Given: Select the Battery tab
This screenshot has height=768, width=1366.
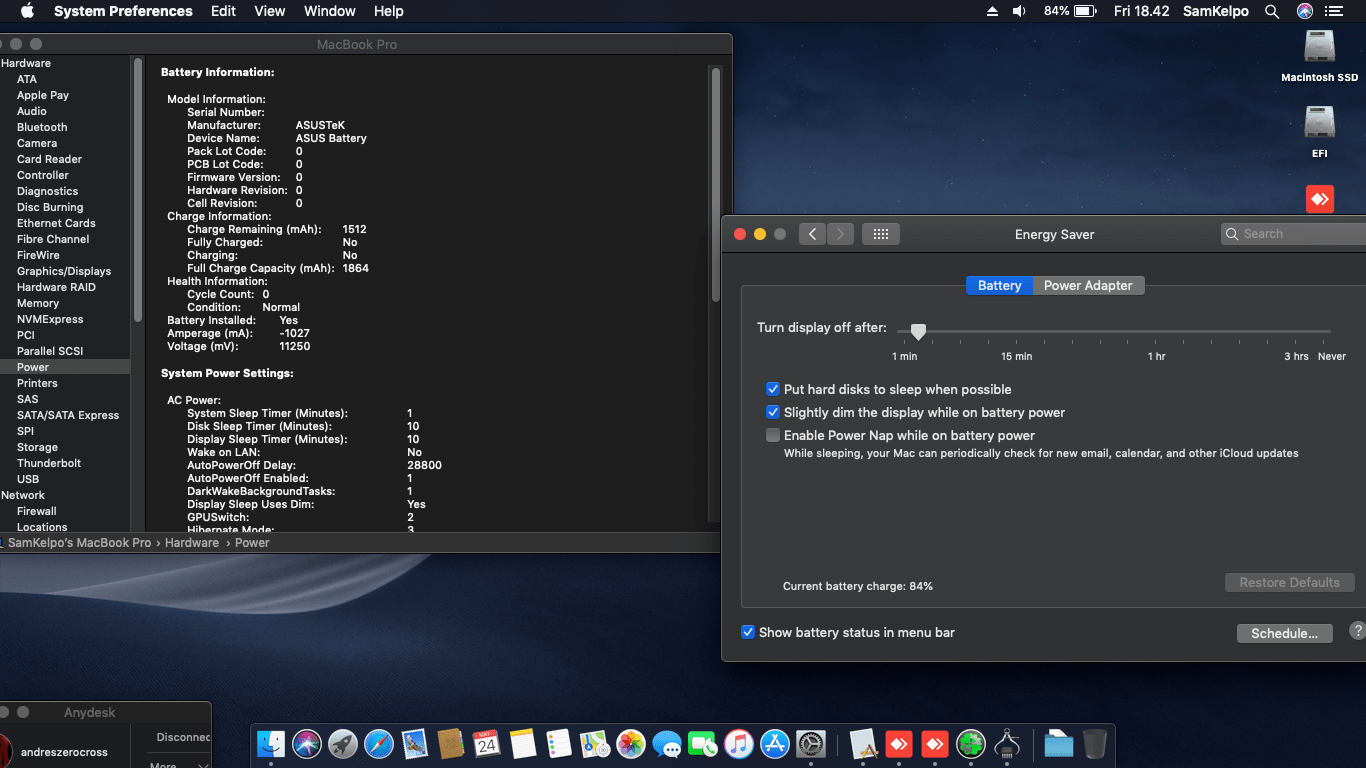Looking at the screenshot, I should point(999,285).
